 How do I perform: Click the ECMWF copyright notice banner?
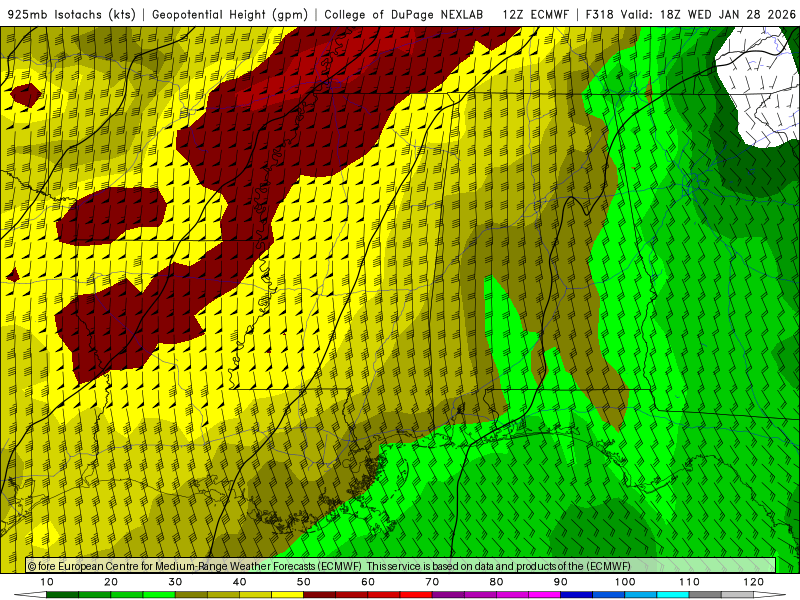pyautogui.click(x=401, y=566)
